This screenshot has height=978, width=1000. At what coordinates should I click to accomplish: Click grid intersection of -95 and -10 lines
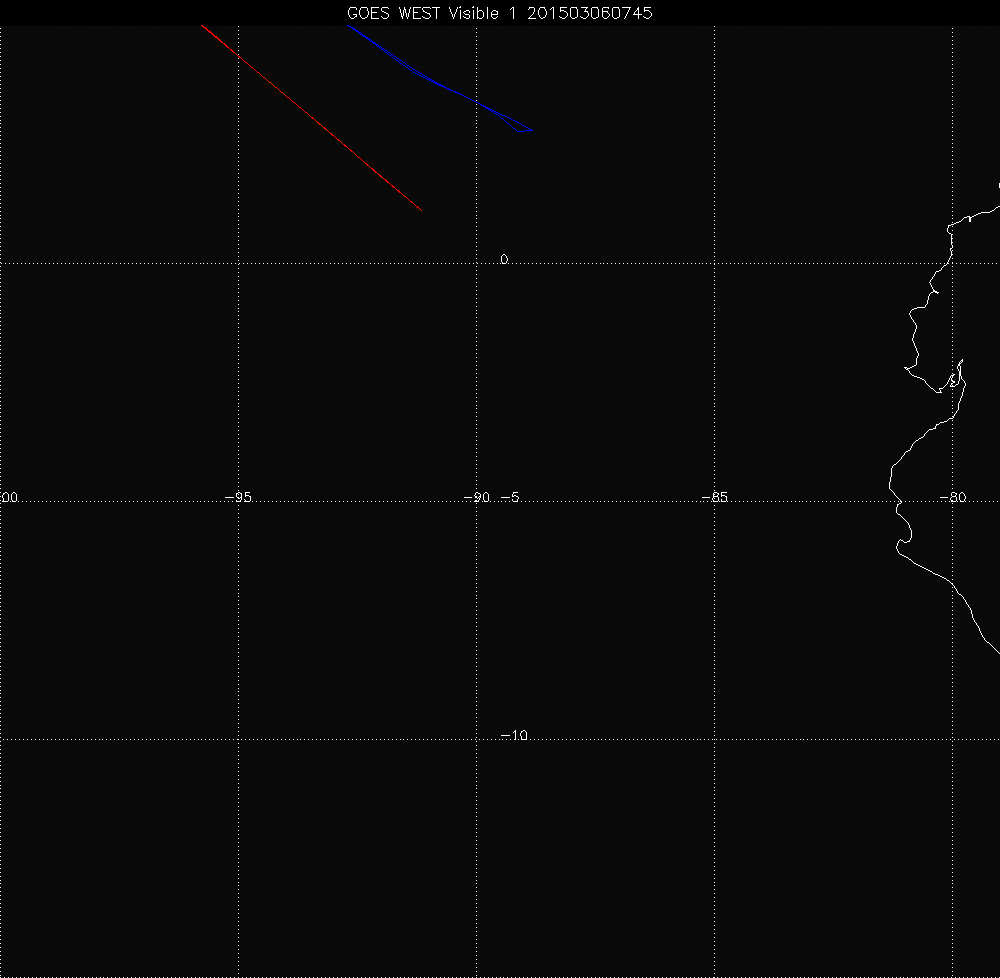tap(238, 740)
